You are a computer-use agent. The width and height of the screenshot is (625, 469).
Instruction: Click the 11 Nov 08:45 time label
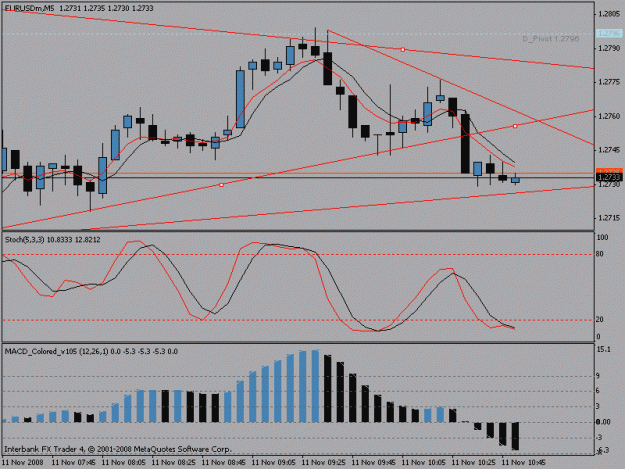tap(224, 463)
